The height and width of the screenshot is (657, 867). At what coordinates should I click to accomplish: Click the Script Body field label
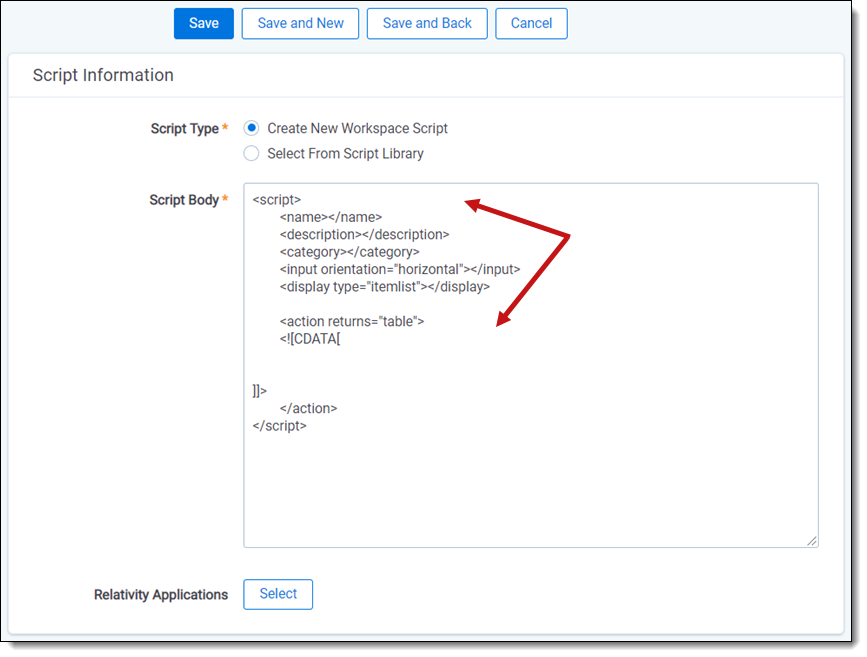tap(184, 200)
